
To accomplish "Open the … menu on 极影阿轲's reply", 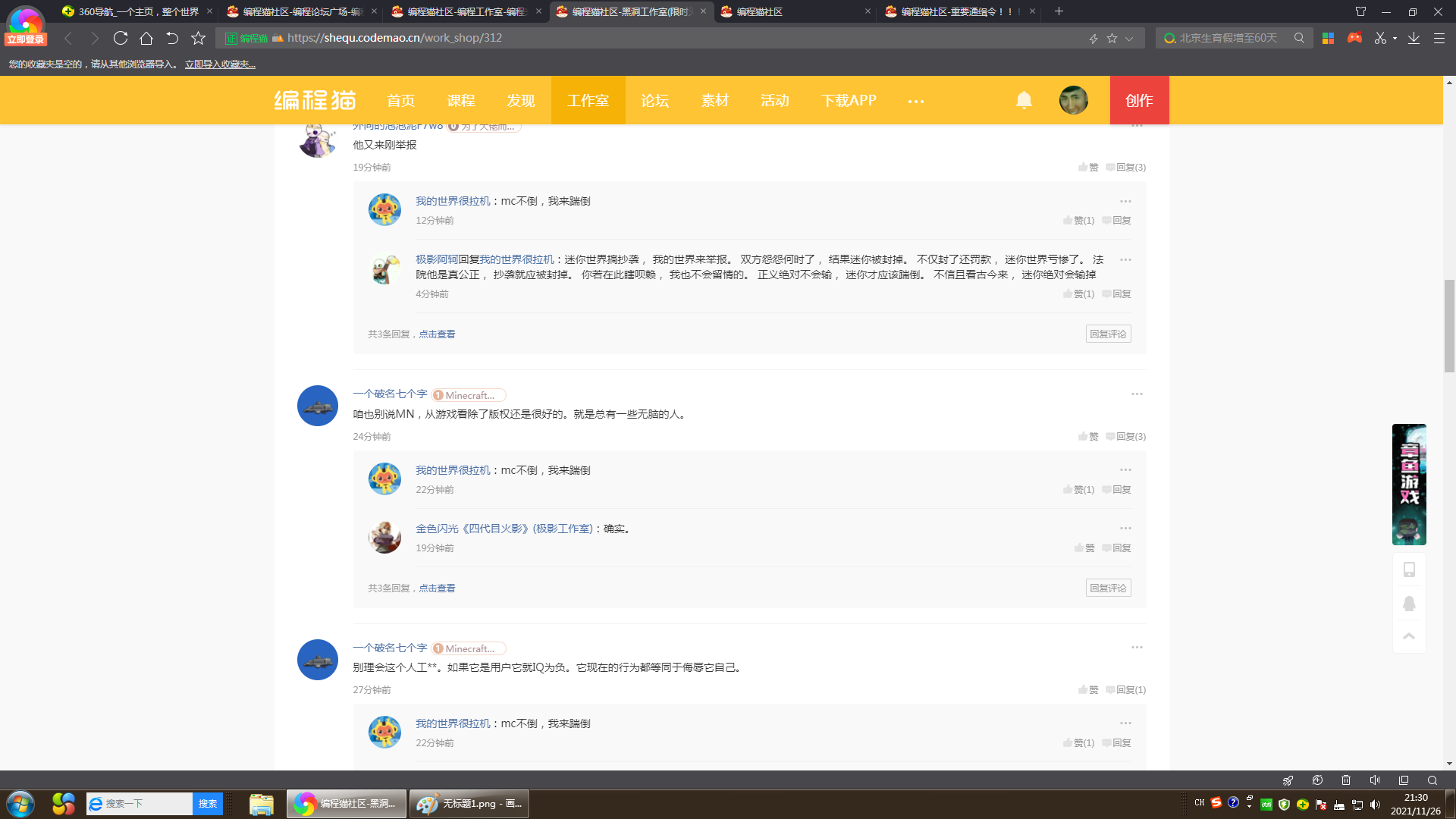I will 1125,260.
